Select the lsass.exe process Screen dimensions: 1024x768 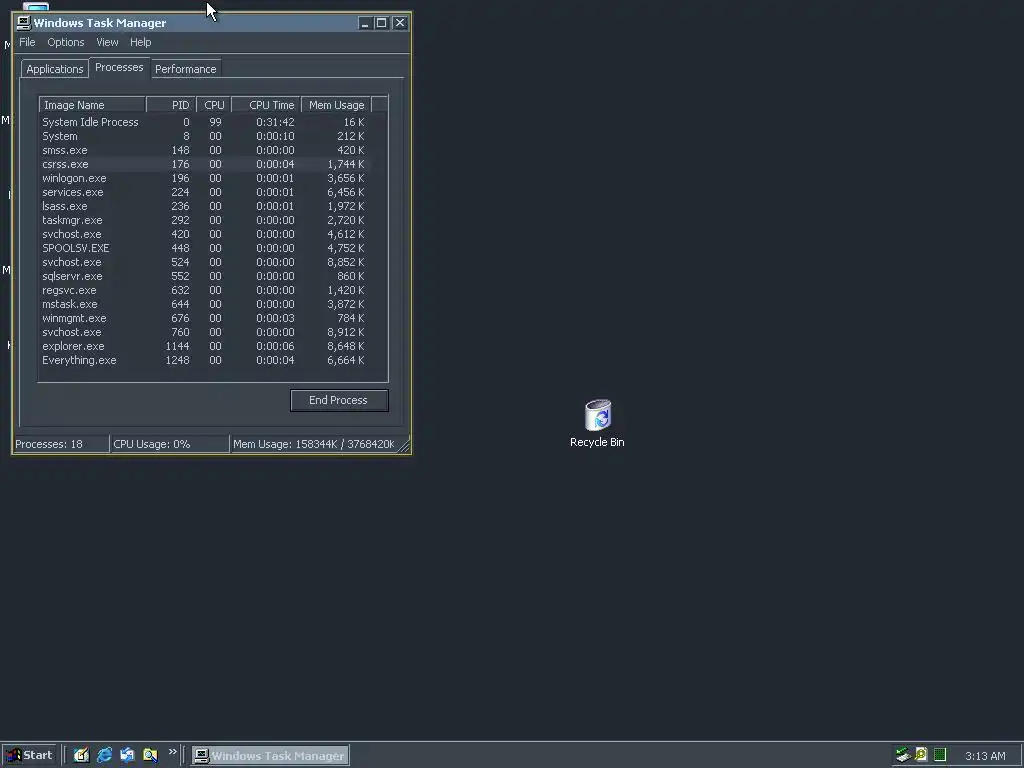pyautogui.click(x=204, y=206)
